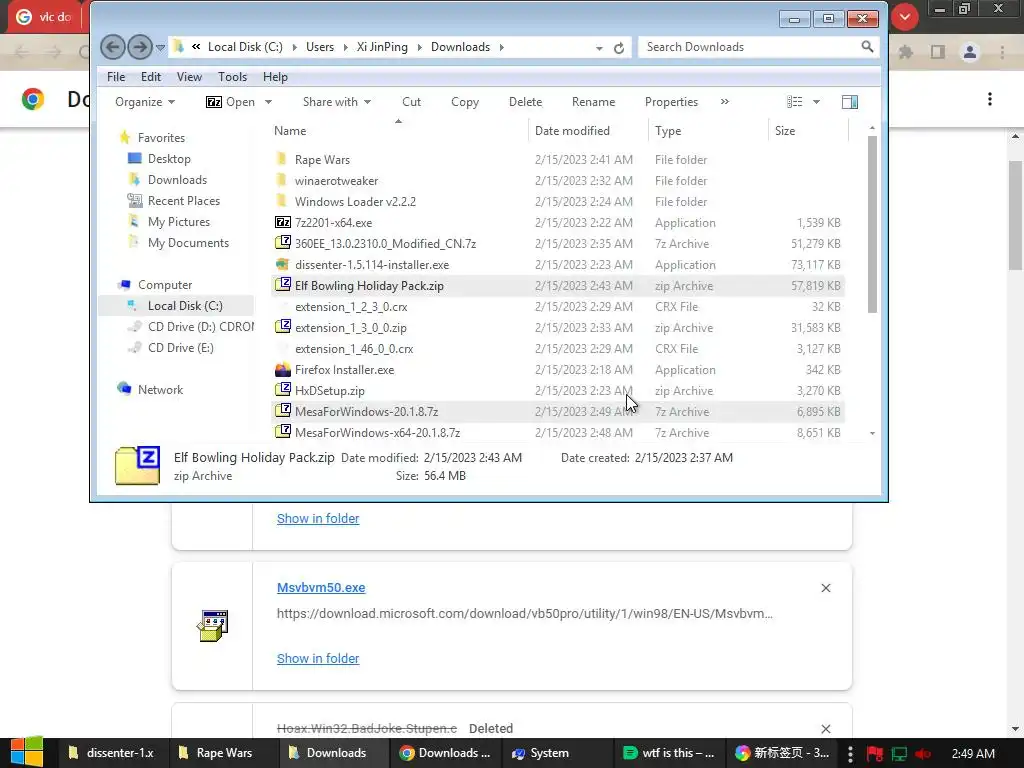This screenshot has width=1024, height=768.
Task: Select Recent Places in the navigation pane
Action: (x=184, y=200)
